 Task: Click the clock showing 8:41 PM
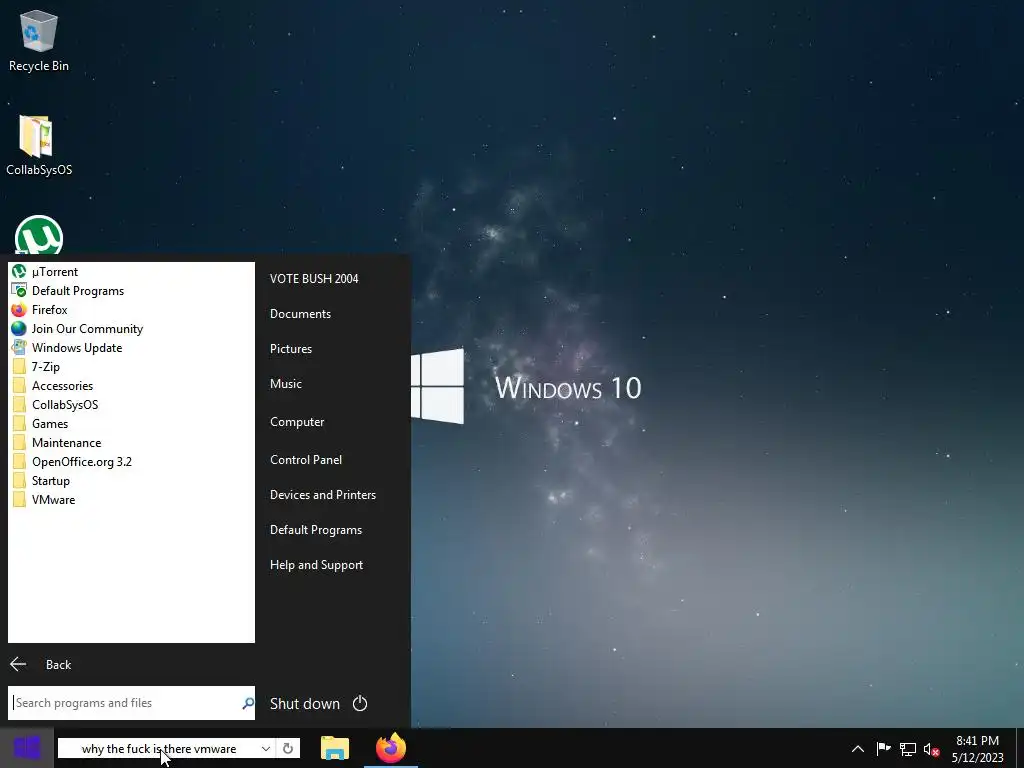click(978, 749)
